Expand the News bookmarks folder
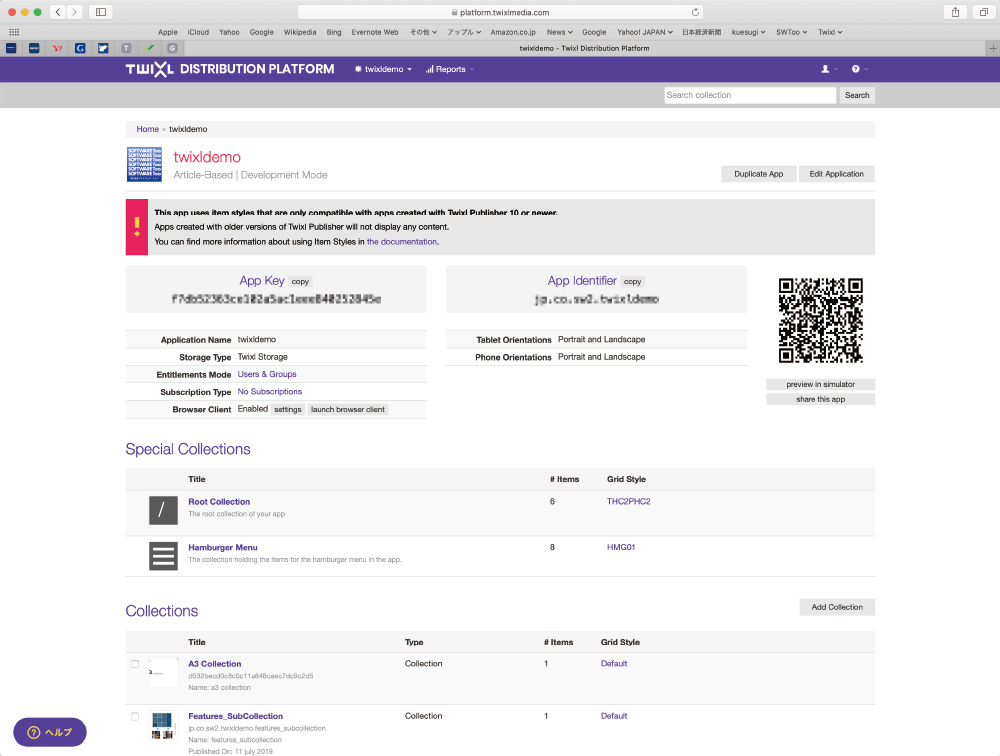 559,32
